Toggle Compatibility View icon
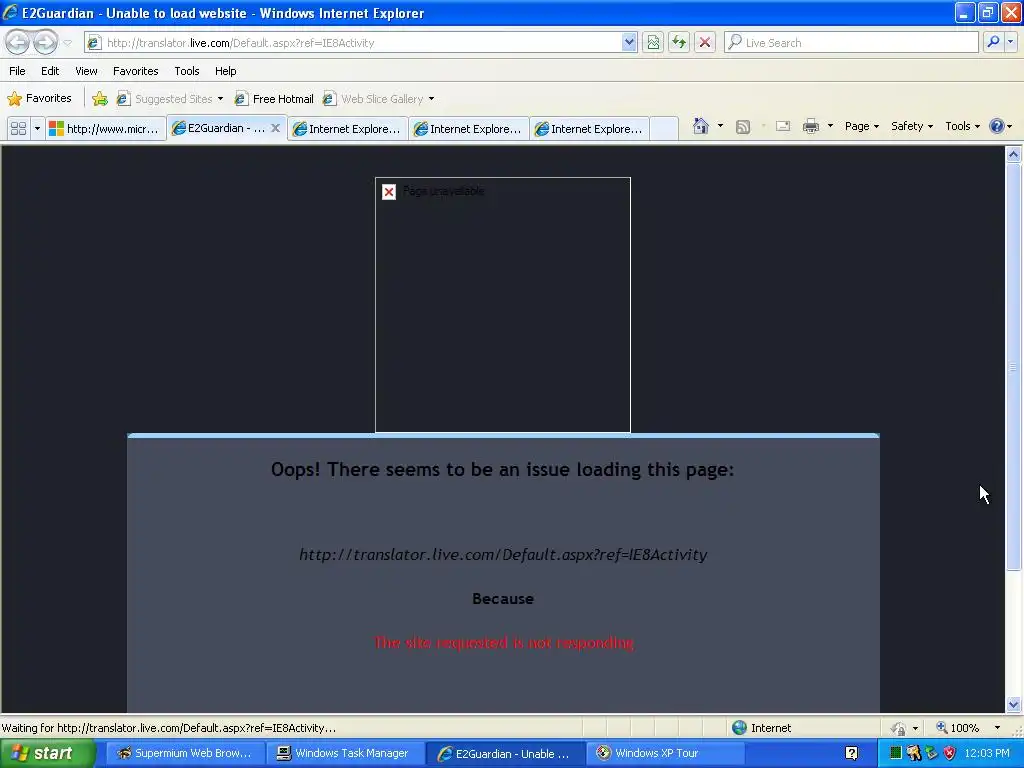The image size is (1024, 768). pos(653,42)
